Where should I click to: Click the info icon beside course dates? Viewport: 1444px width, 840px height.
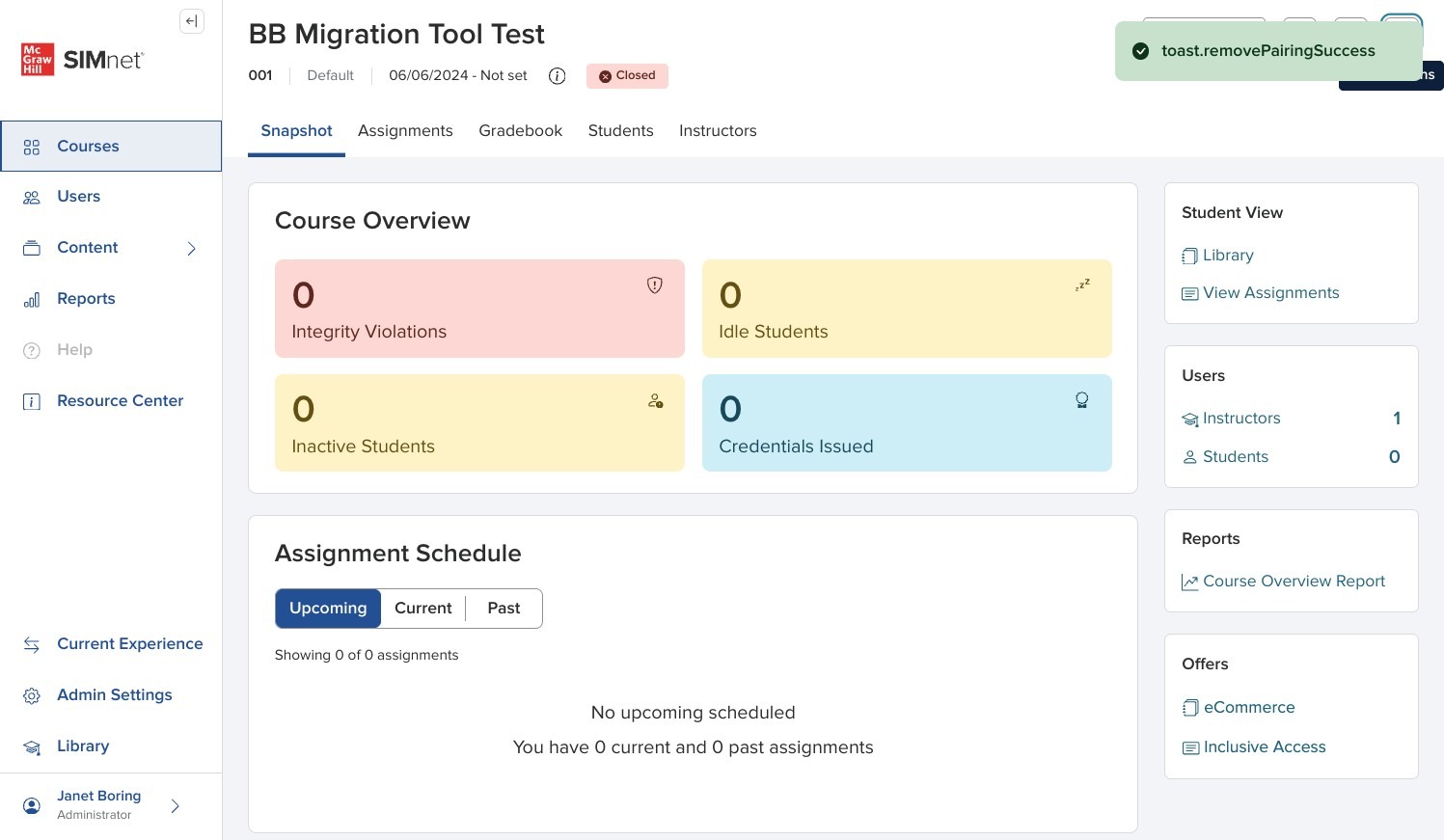[x=557, y=76]
